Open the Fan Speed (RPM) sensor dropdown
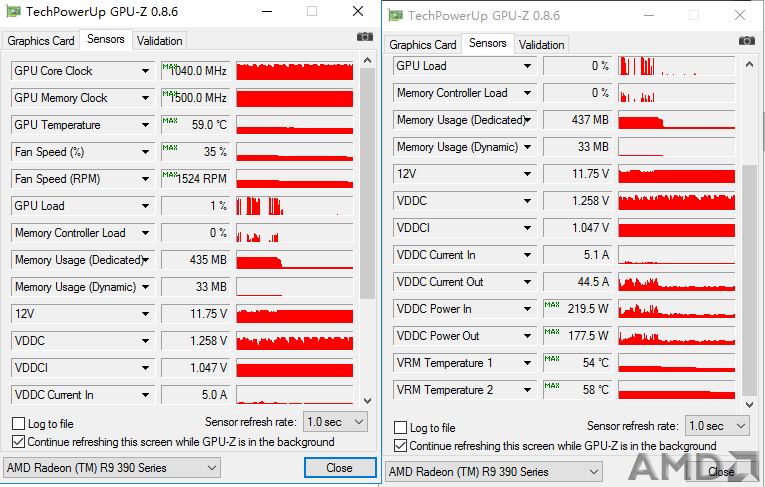The image size is (765, 487). [145, 179]
